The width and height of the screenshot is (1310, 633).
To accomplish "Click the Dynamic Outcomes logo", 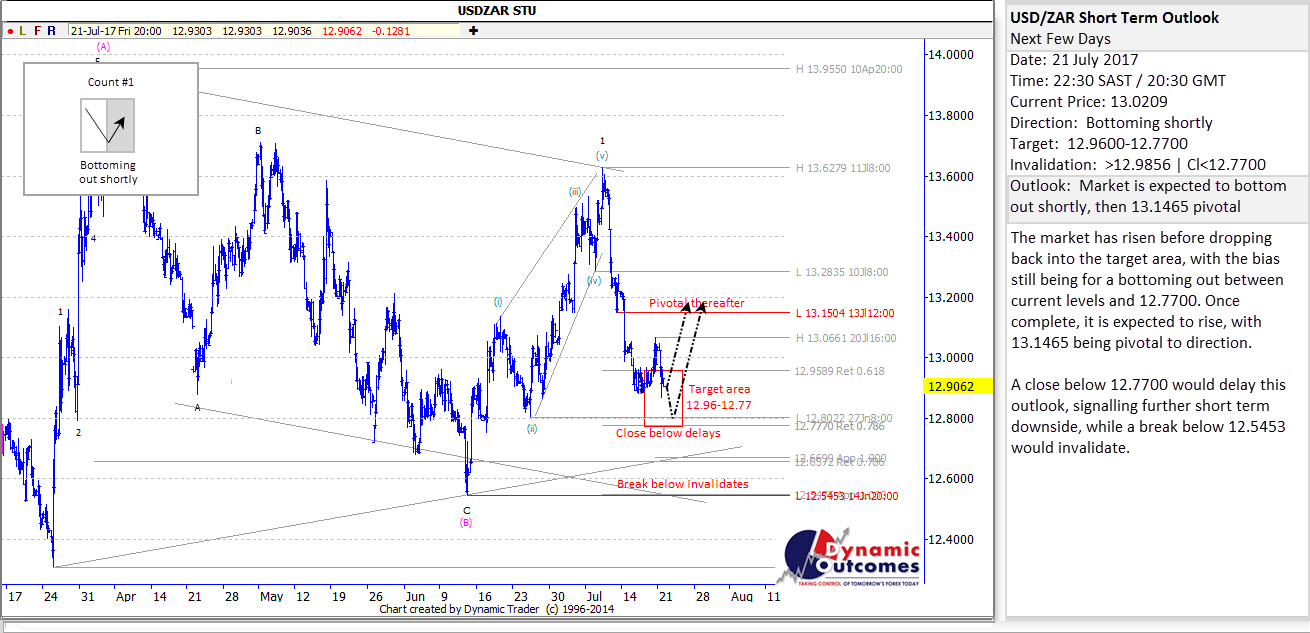I will [x=849, y=558].
